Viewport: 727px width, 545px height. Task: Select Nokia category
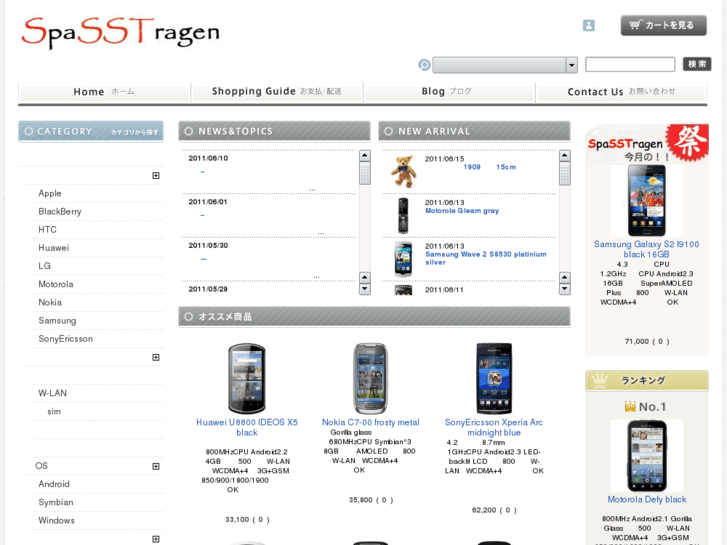tap(50, 302)
